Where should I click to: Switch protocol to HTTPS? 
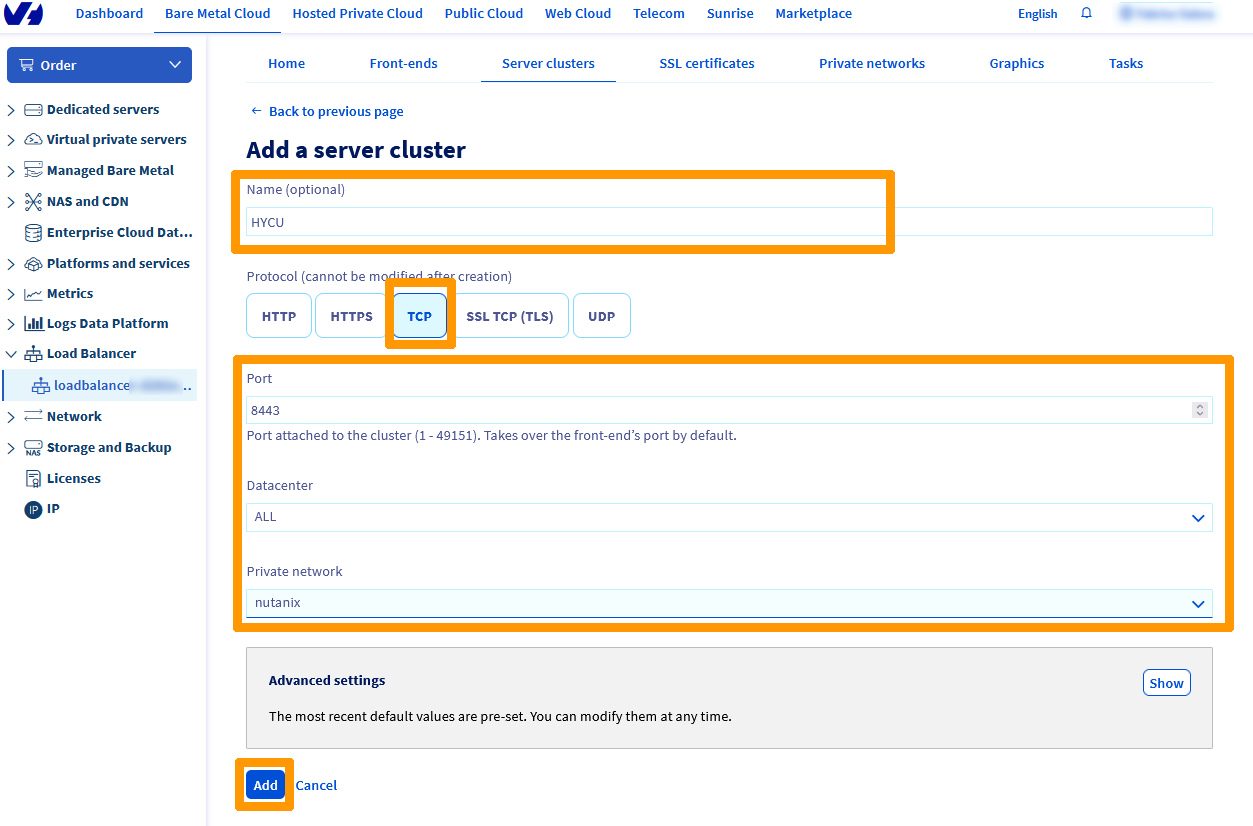click(350, 315)
